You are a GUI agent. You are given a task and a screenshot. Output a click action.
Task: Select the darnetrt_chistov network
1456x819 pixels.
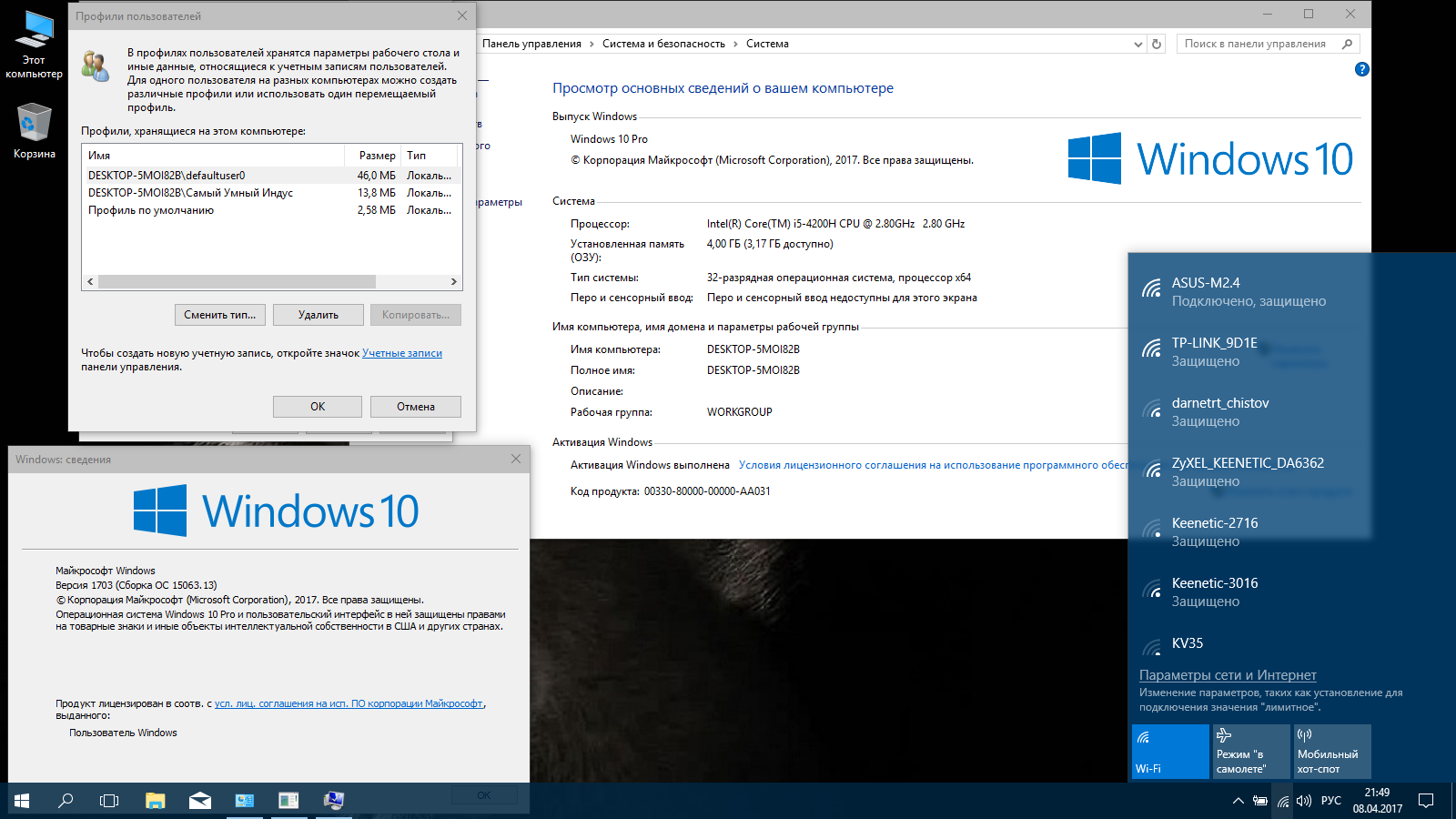[1292, 411]
